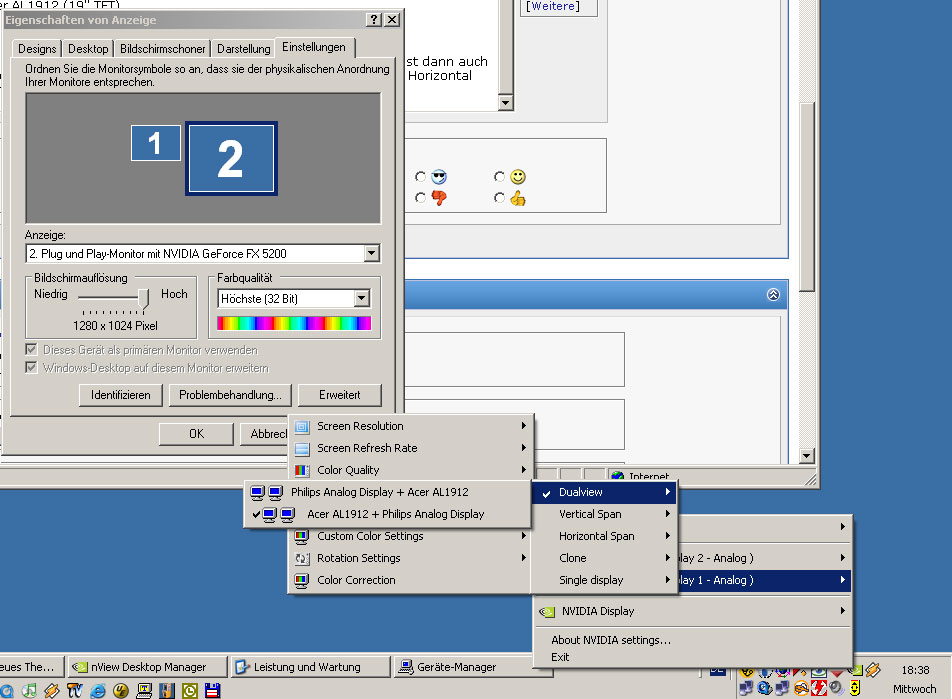
Task: Click the Erweitert button
Action: click(340, 395)
